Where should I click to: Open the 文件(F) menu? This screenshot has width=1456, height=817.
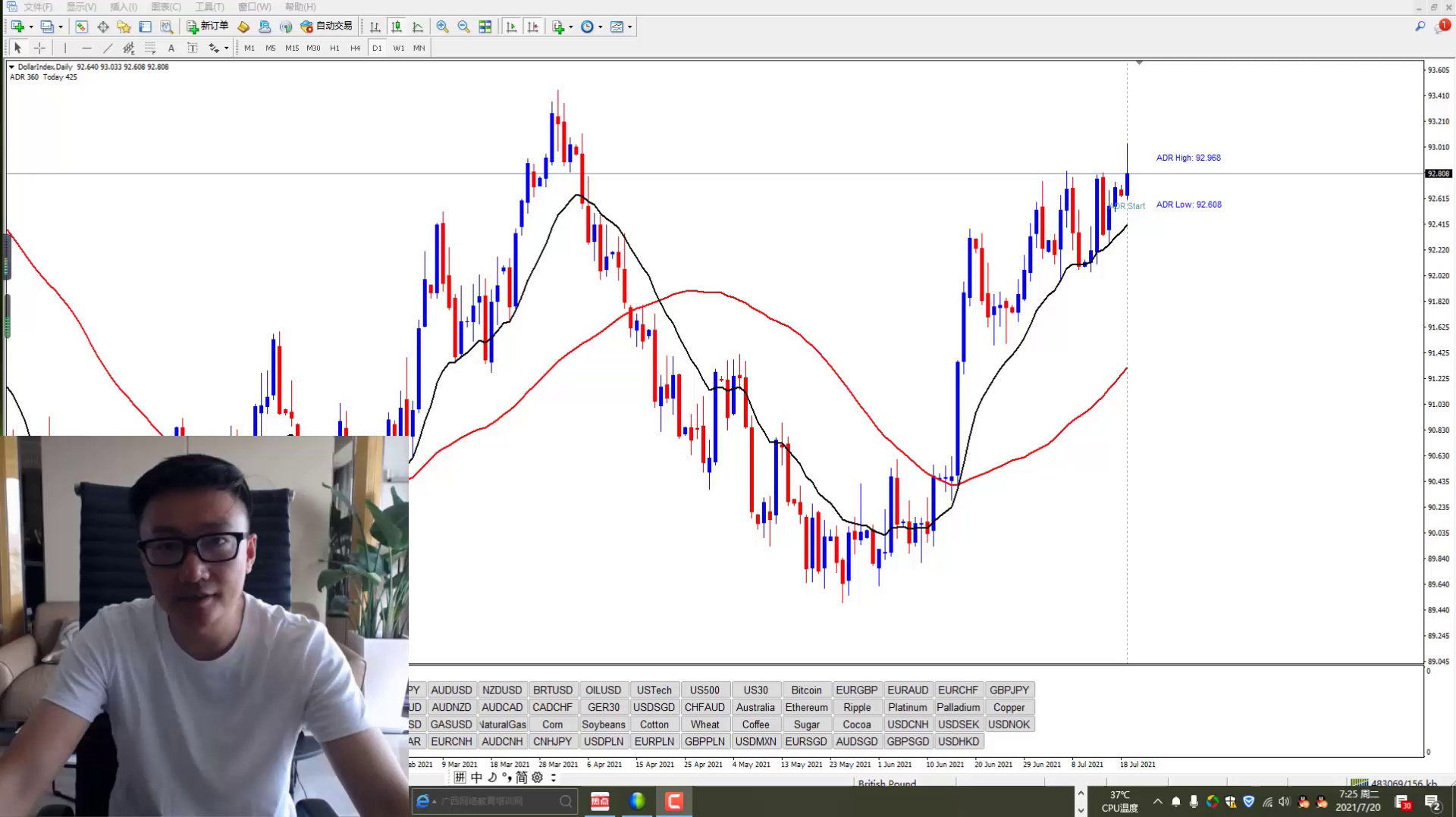pyautogui.click(x=38, y=7)
